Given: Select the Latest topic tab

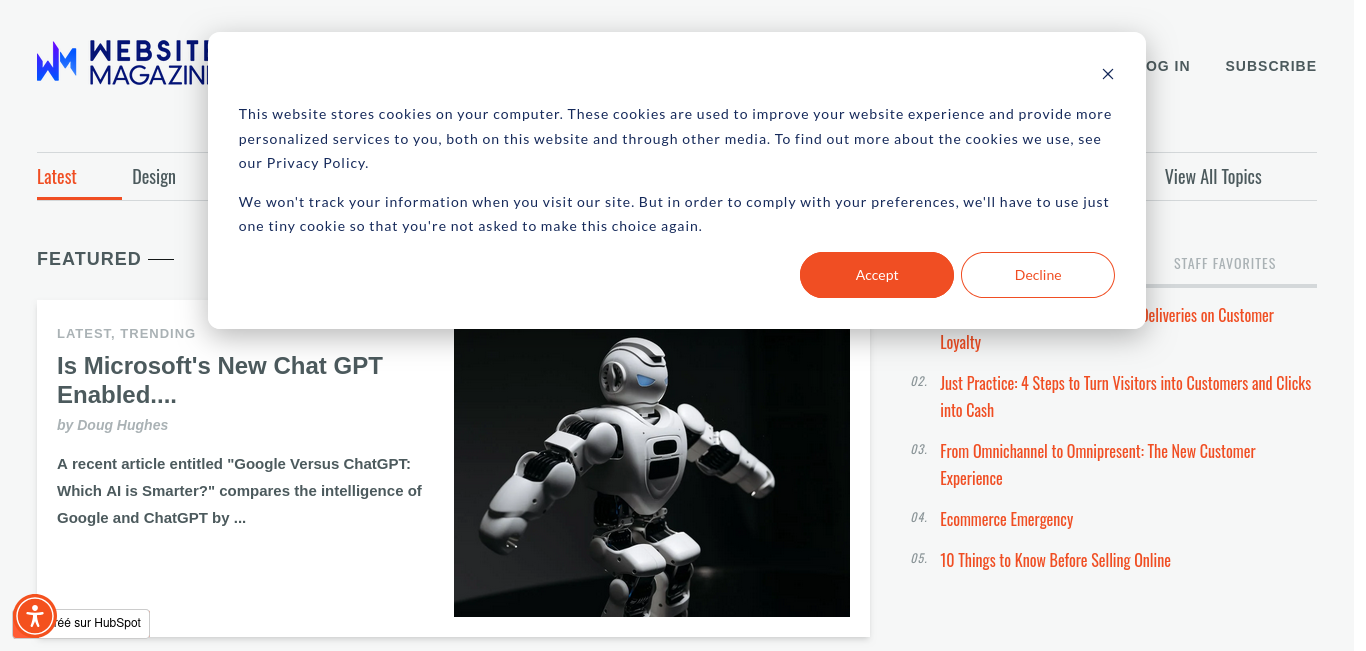Looking at the screenshot, I should [x=57, y=177].
